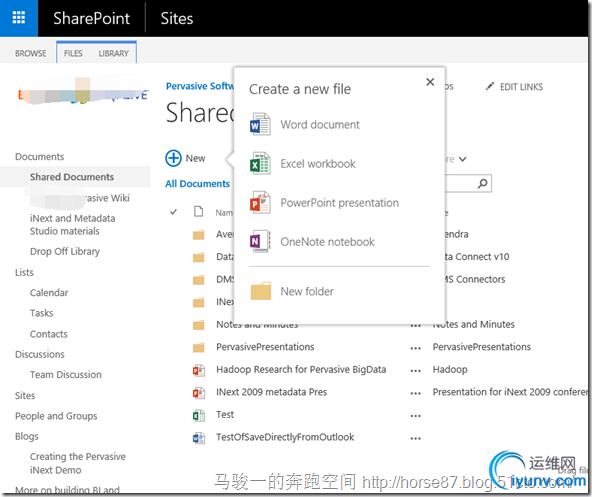The width and height of the screenshot is (592, 497).
Task: Click the All Documents view link
Action: pos(197,184)
